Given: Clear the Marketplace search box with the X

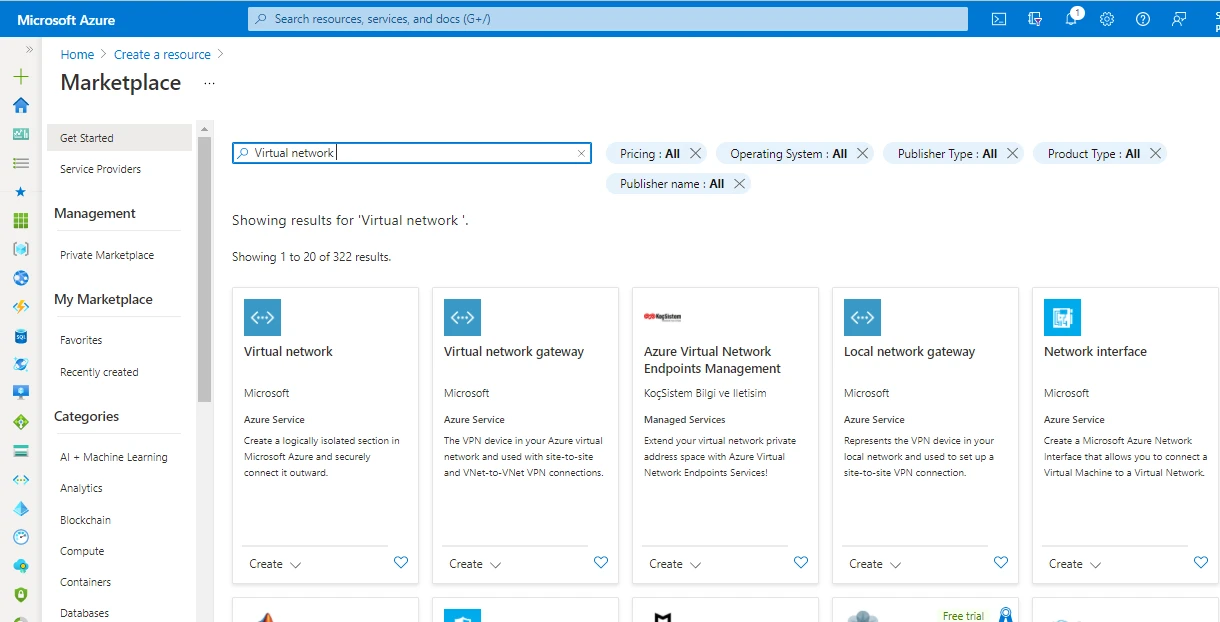Looking at the screenshot, I should click(581, 153).
